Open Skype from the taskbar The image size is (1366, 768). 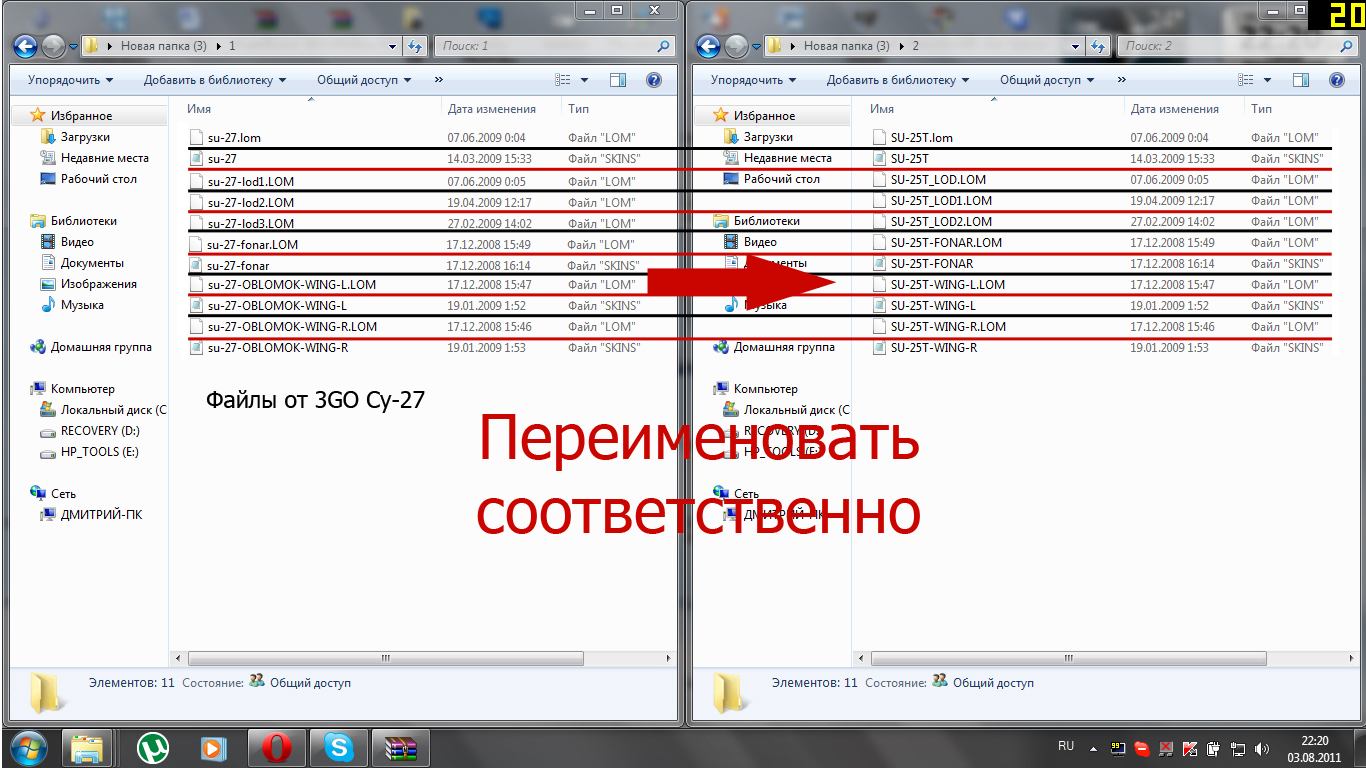(338, 748)
